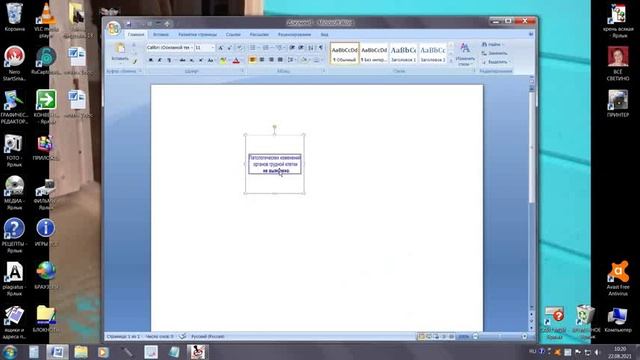Apply bulleted list formatting
This screenshot has width=640, height=360.
pyautogui.click(x=252, y=48)
